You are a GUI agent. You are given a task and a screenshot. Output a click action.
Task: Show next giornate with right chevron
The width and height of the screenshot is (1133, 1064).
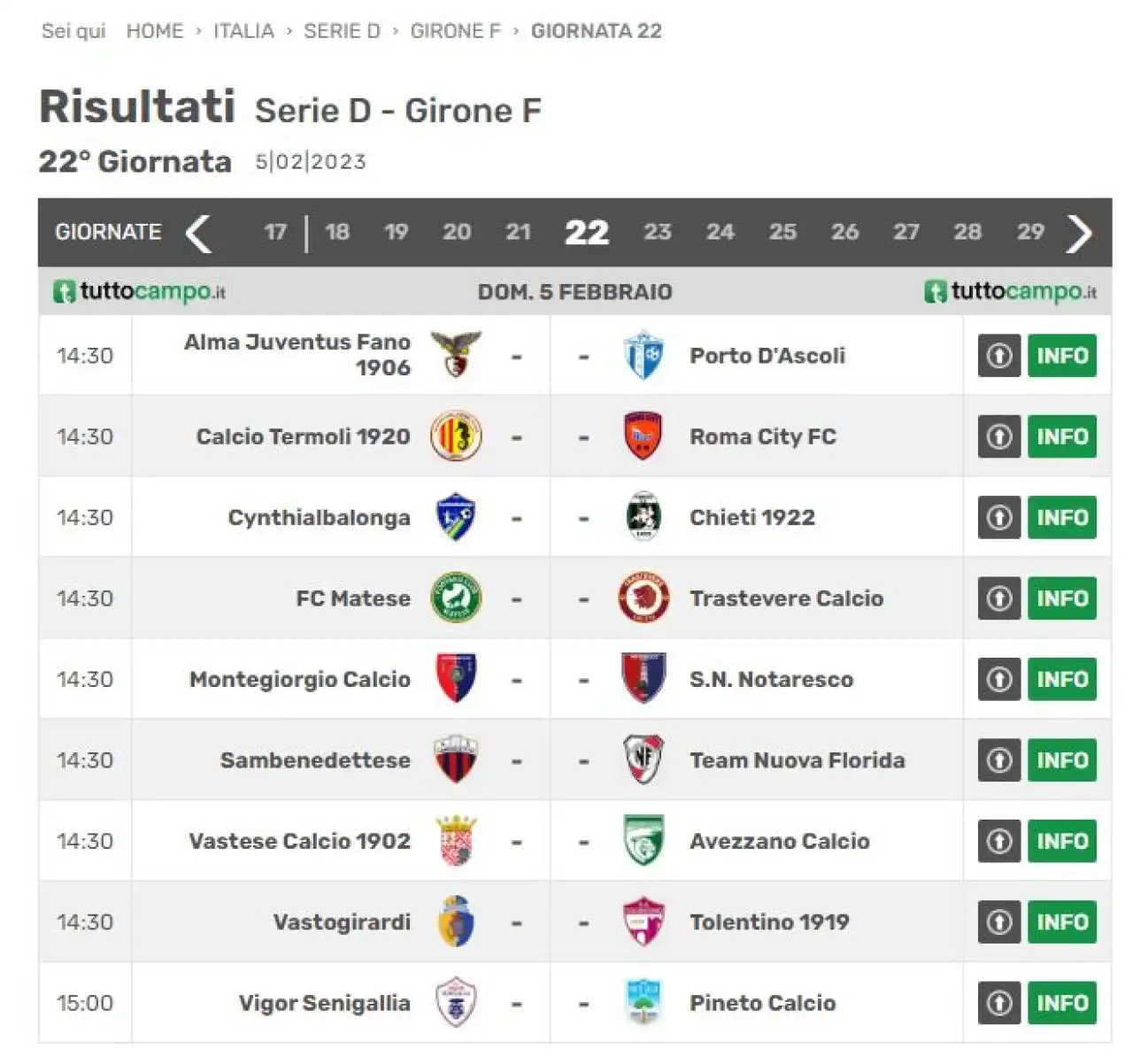(x=1078, y=234)
